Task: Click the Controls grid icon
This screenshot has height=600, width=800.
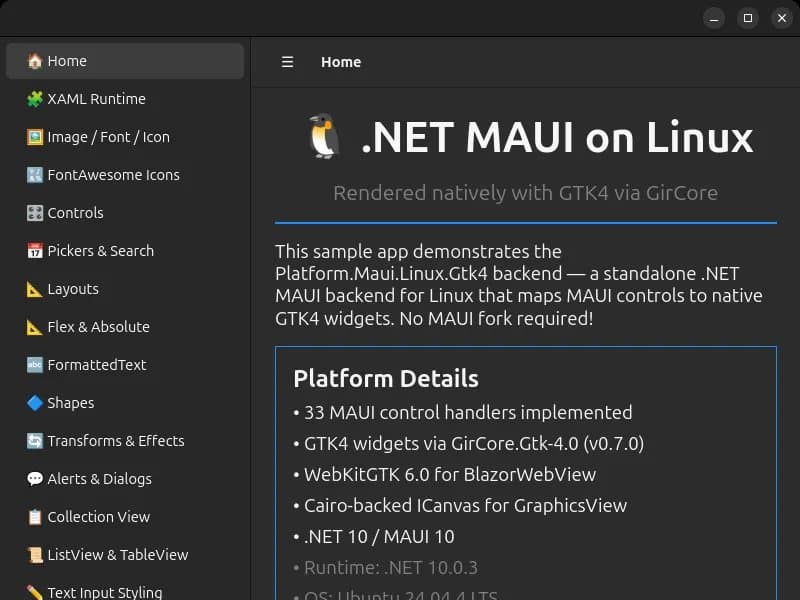Action: click(x=32, y=212)
